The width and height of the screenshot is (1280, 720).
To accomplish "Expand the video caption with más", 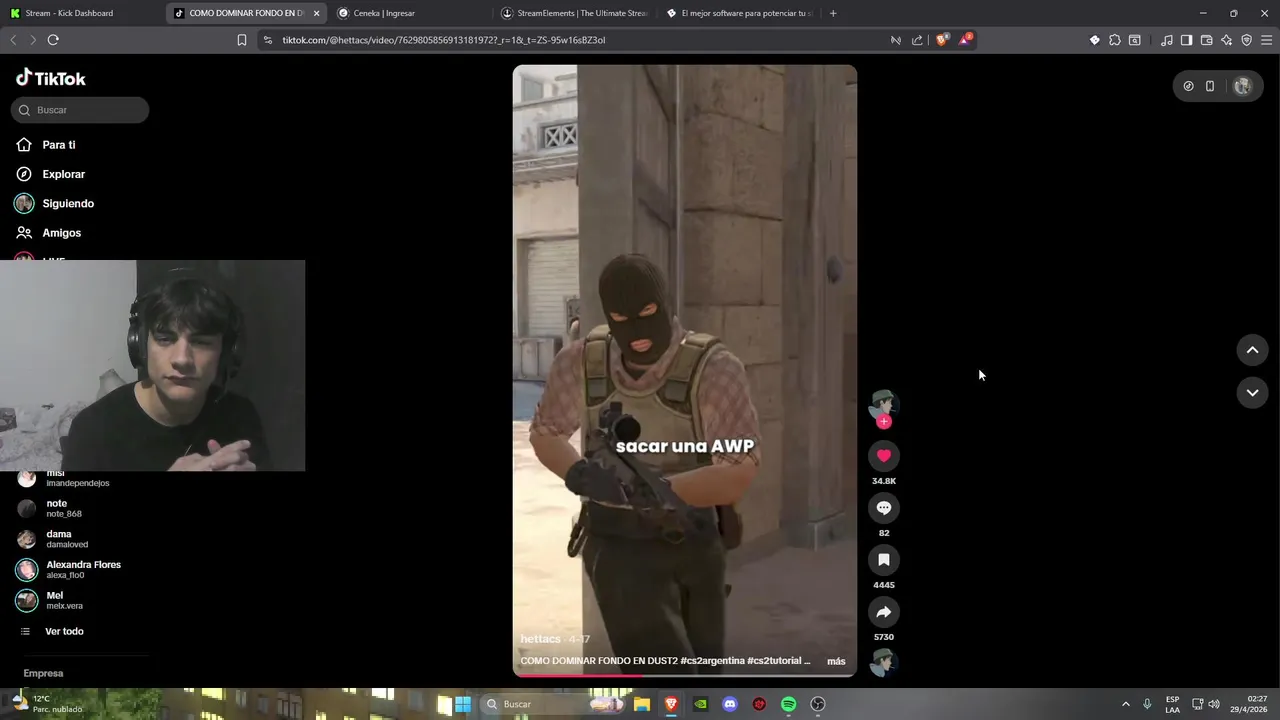I will pos(836,661).
